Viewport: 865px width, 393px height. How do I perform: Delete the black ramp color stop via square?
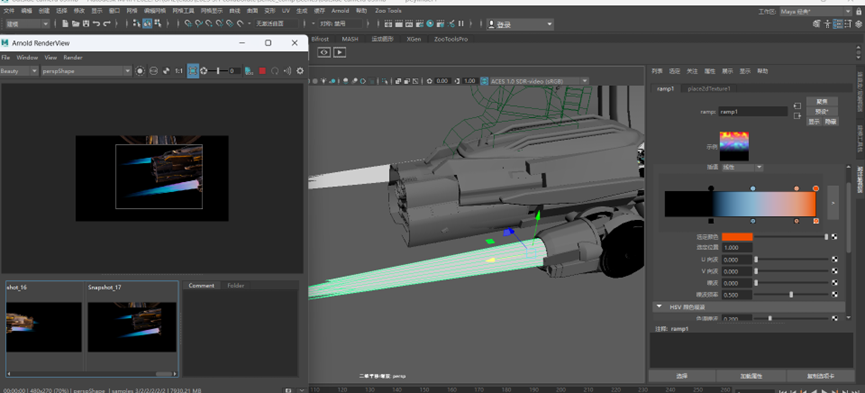(x=711, y=221)
